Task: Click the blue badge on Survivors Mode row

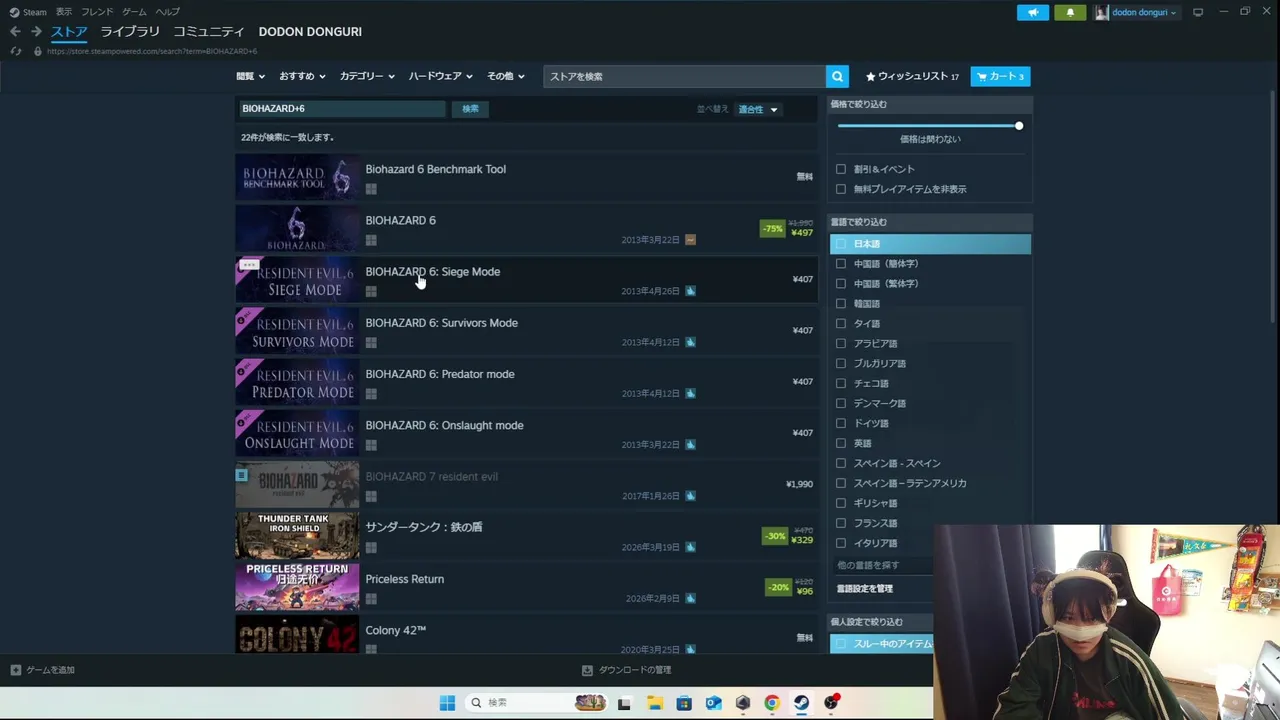Action: coord(690,342)
